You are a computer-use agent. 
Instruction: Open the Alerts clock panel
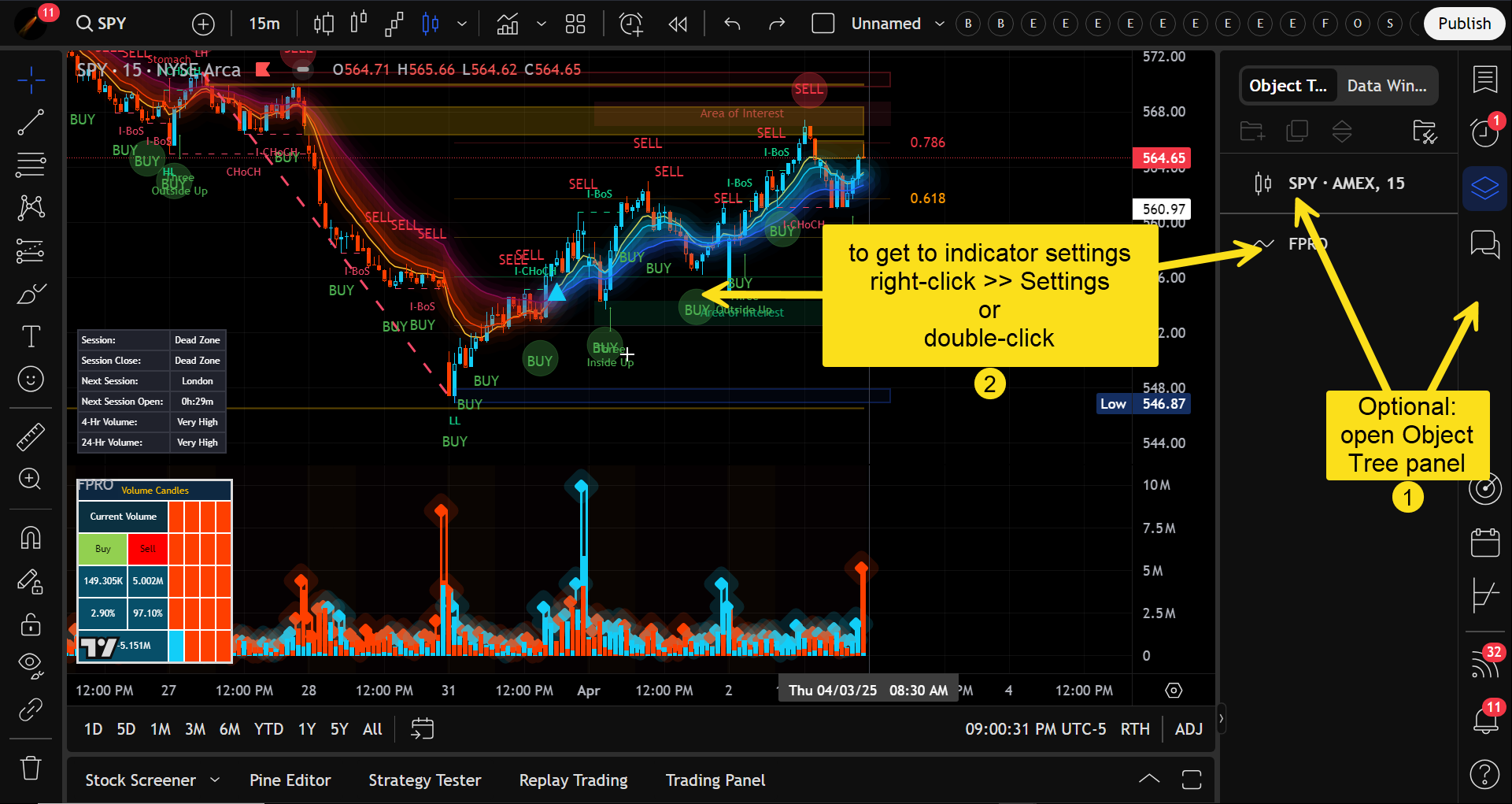(1484, 132)
